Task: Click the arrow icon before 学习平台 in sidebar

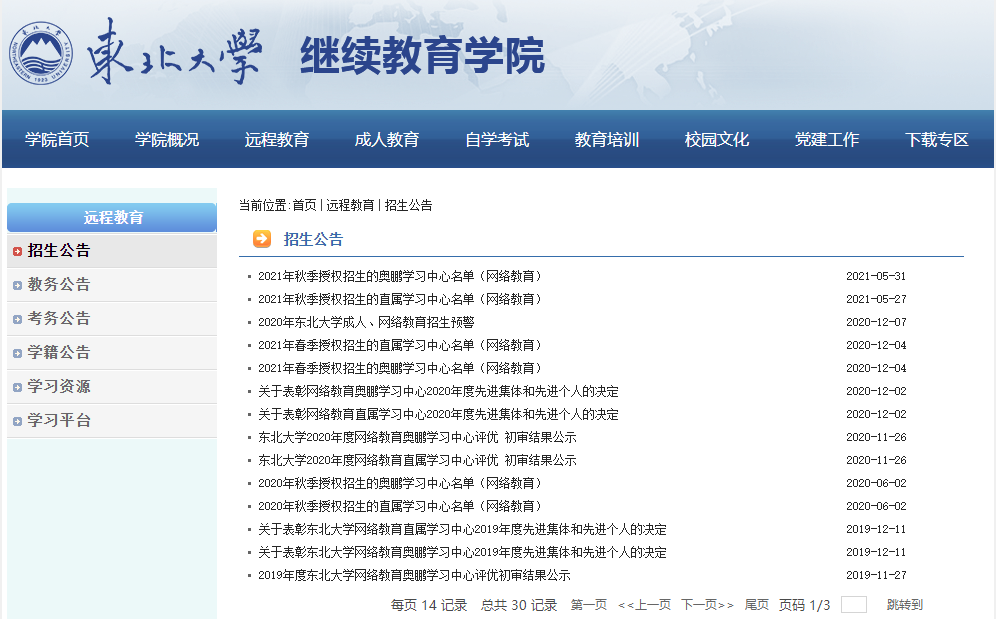Action: (x=18, y=419)
